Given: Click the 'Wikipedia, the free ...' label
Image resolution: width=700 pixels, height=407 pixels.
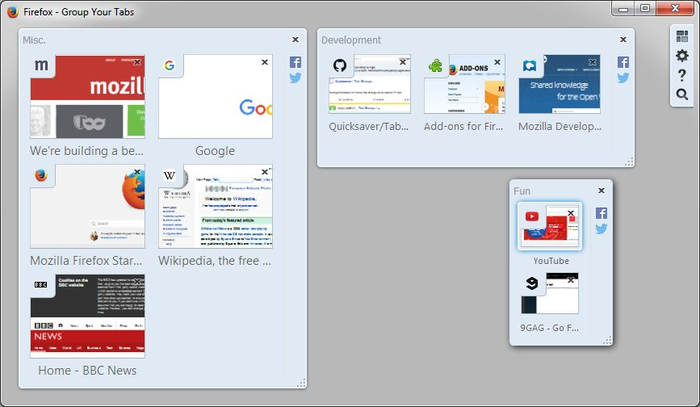Looking at the screenshot, I should 215,261.
